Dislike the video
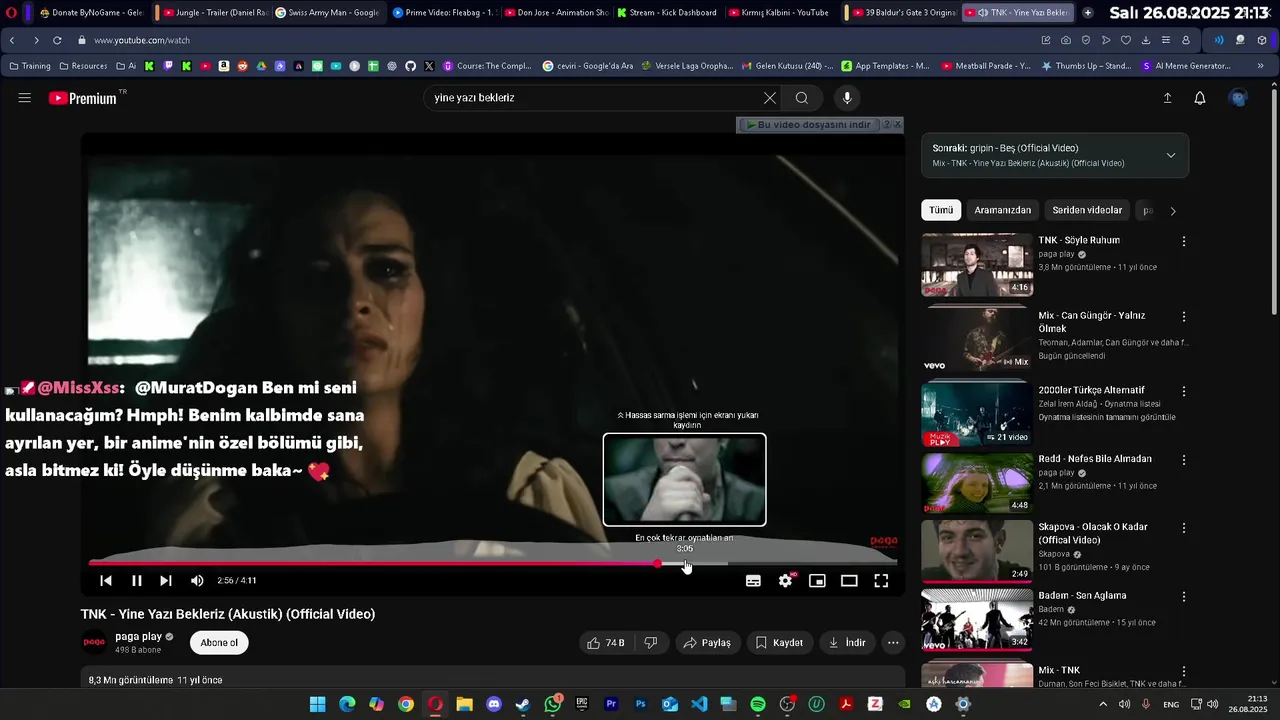Viewport: 1280px width, 720px height. click(651, 643)
